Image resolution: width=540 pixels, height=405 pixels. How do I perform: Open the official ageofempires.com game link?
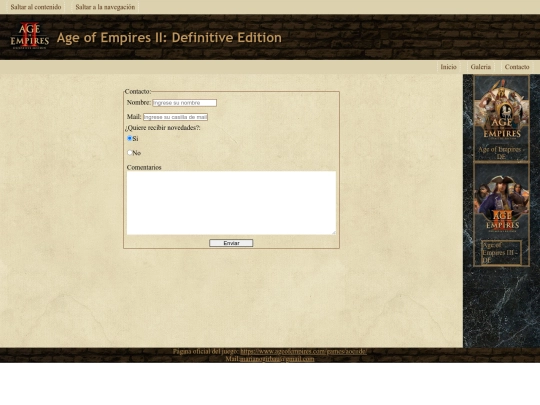point(303,352)
